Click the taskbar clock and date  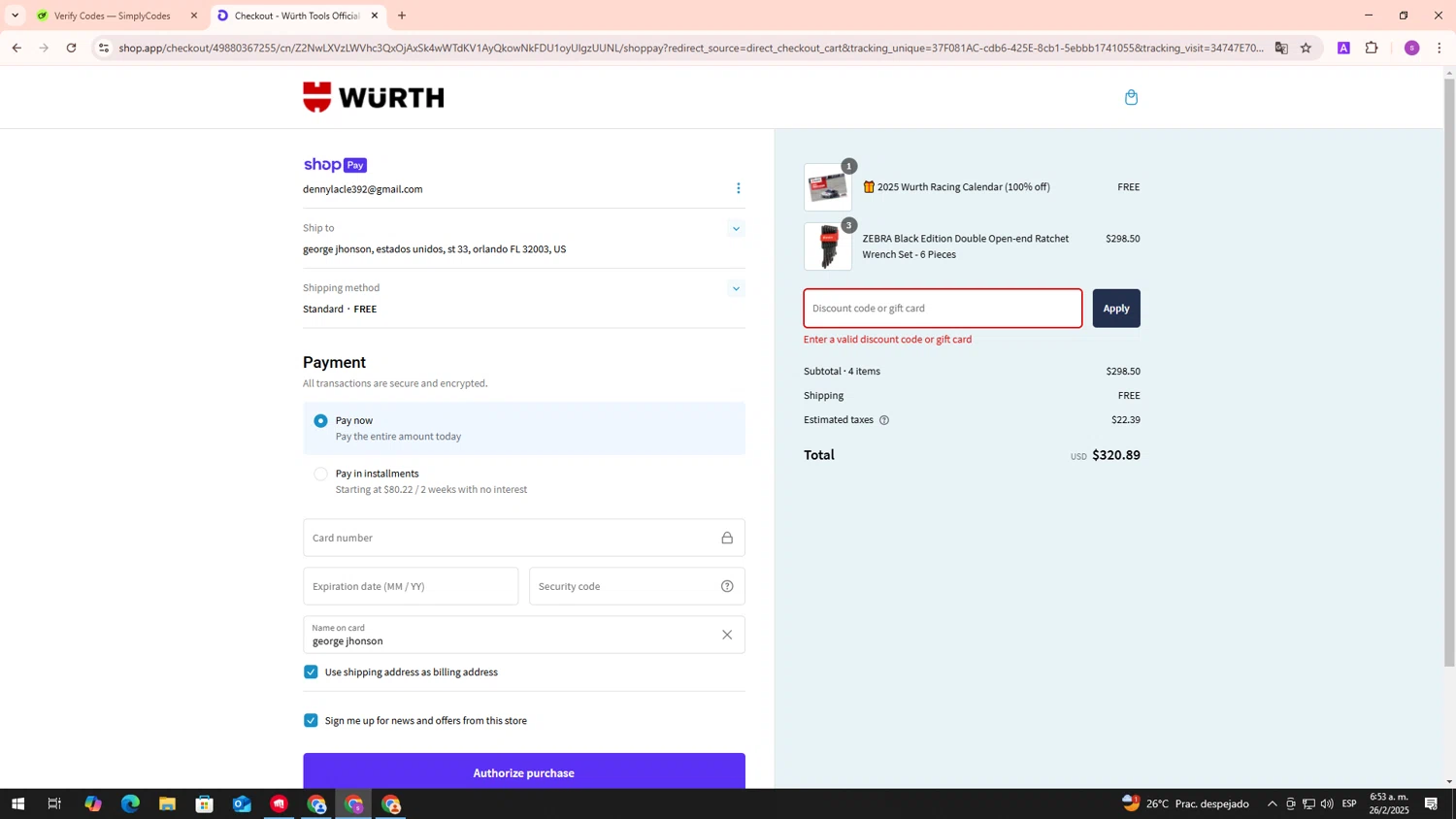pos(1389,803)
